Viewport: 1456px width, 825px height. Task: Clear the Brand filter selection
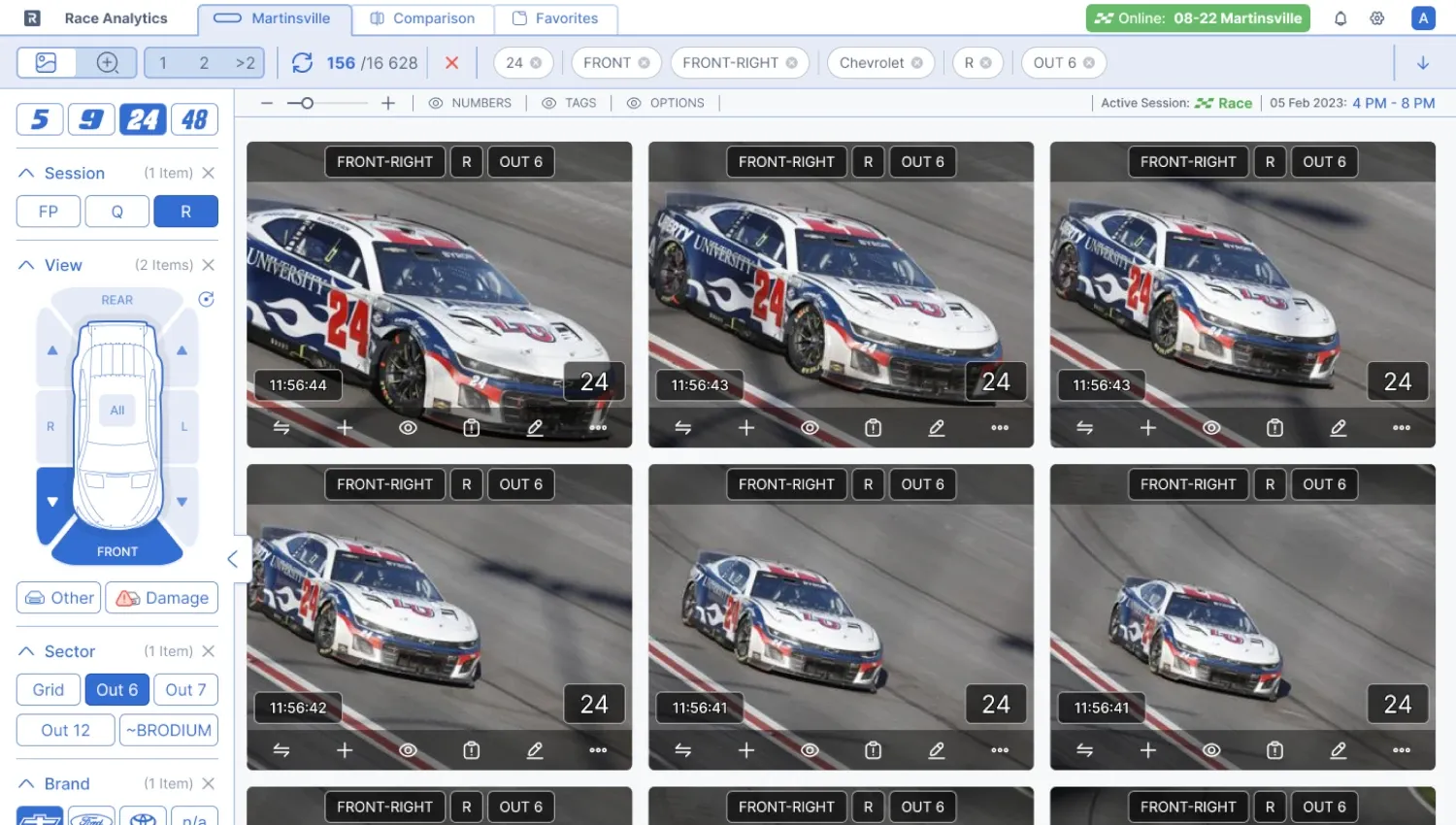(208, 783)
